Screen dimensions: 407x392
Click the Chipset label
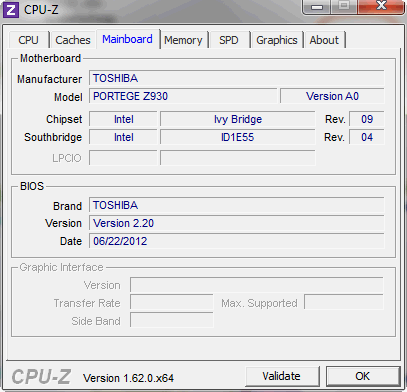(64, 119)
